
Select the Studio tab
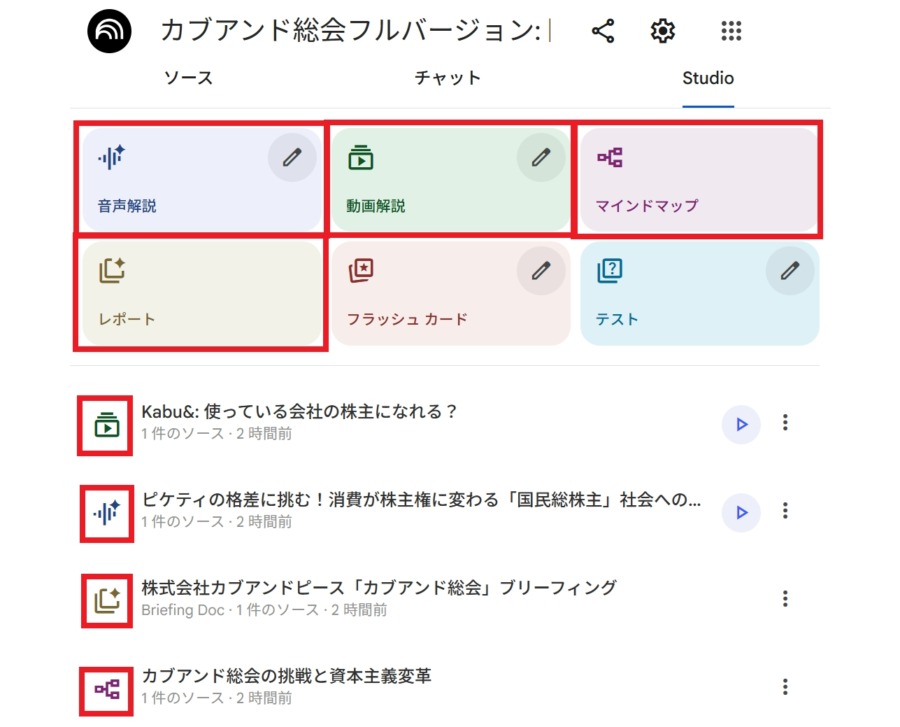point(708,78)
